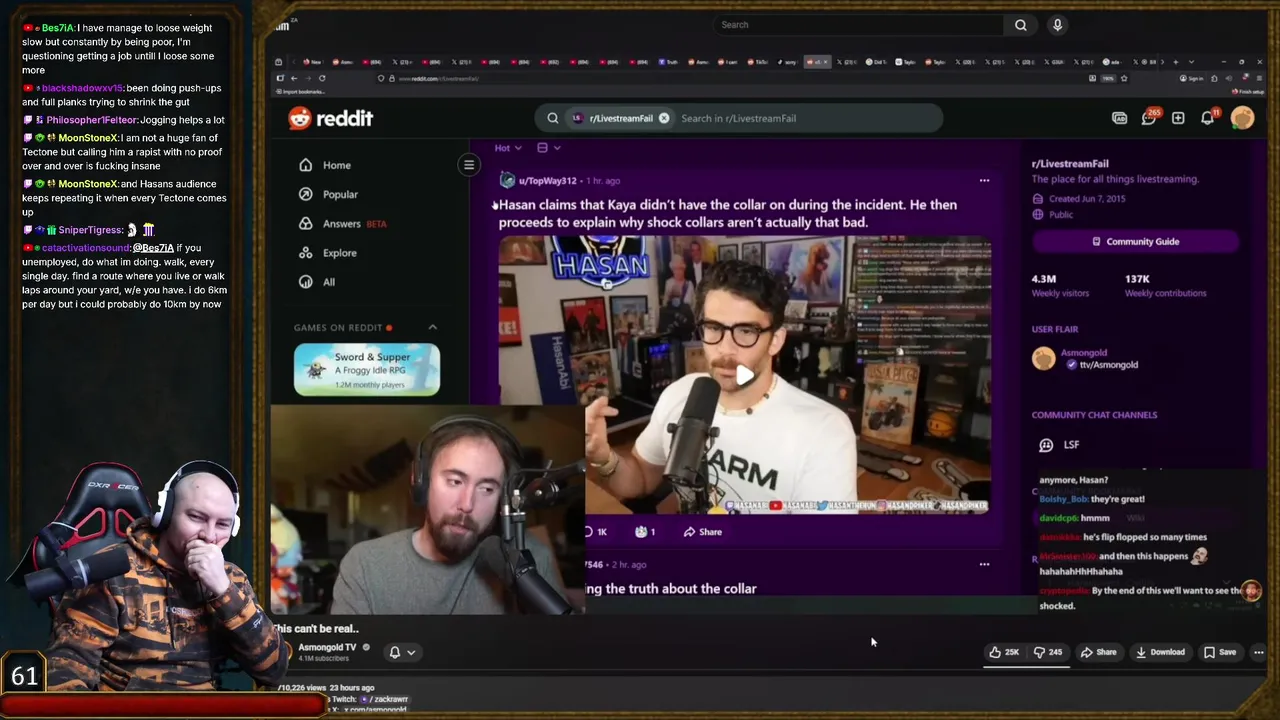This screenshot has height=720, width=1280.
Task: Click the r/LivestreamFail community title
Action: 1070,163
